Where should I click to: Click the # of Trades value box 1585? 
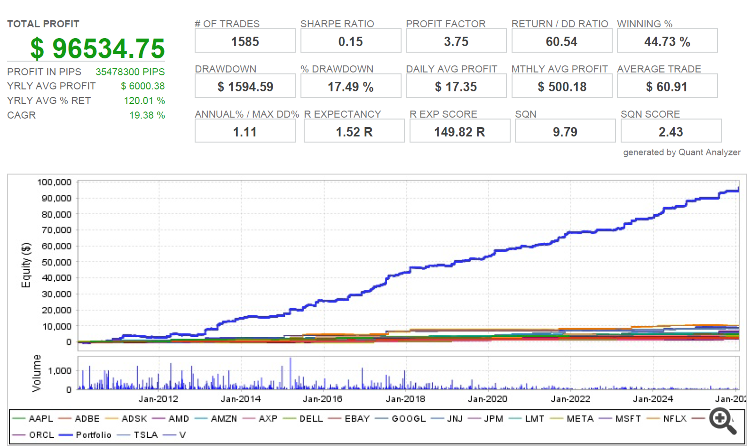pyautogui.click(x=245, y=41)
